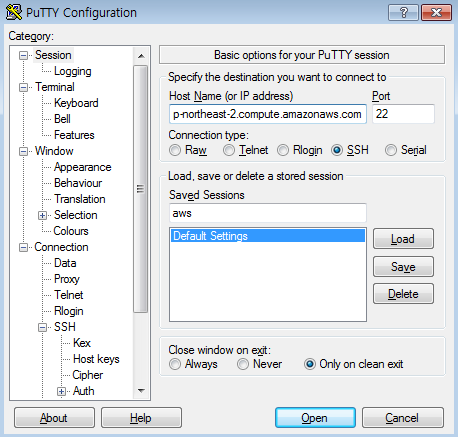This screenshot has height=437, width=458.
Task: Expand the Selection tree node
Action: [x=42, y=215]
